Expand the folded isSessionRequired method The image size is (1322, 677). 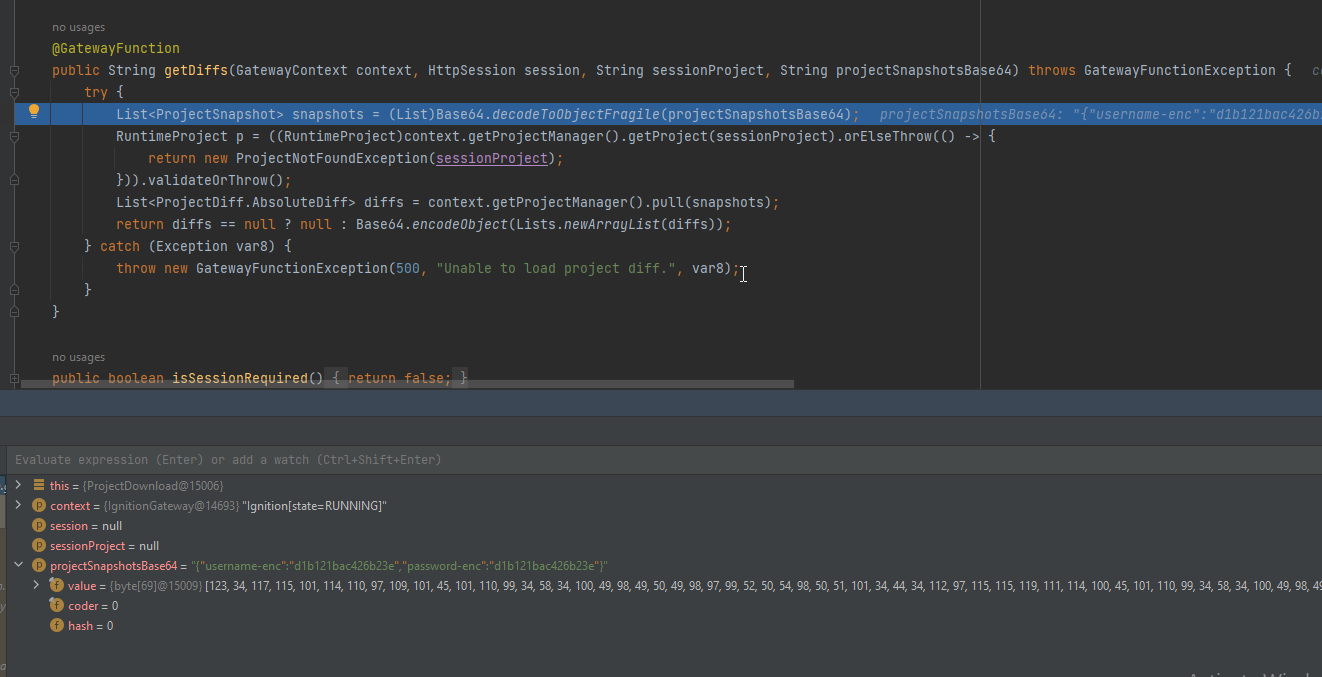pyautogui.click(x=14, y=378)
